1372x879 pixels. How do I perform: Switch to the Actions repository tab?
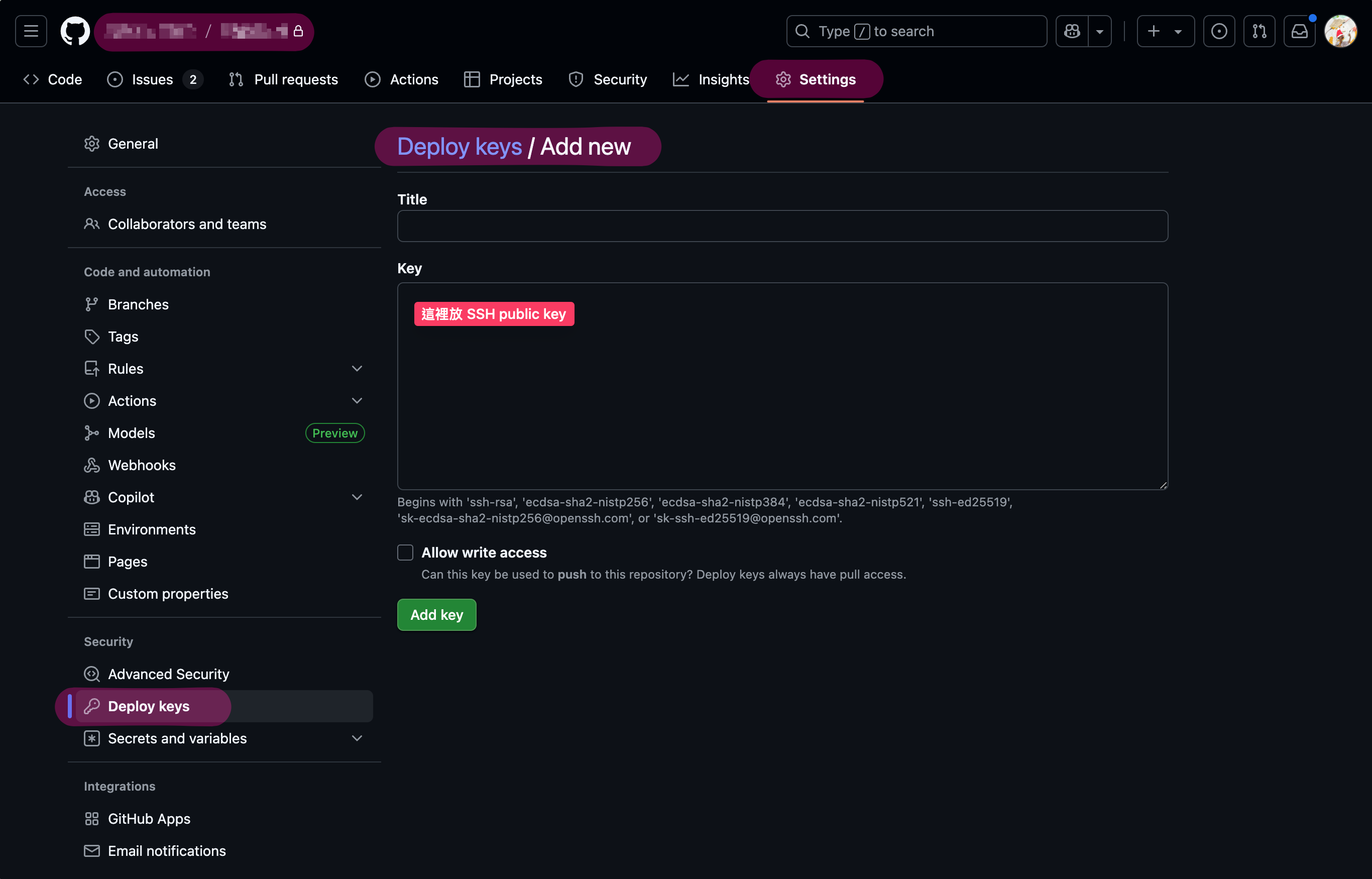[x=401, y=79]
